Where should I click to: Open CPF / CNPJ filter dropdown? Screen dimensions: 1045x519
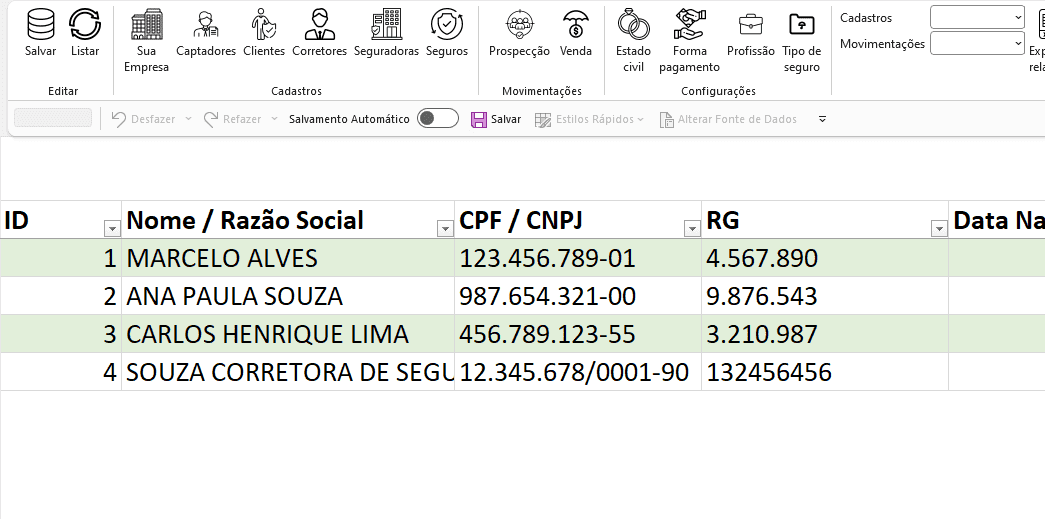(x=692, y=229)
